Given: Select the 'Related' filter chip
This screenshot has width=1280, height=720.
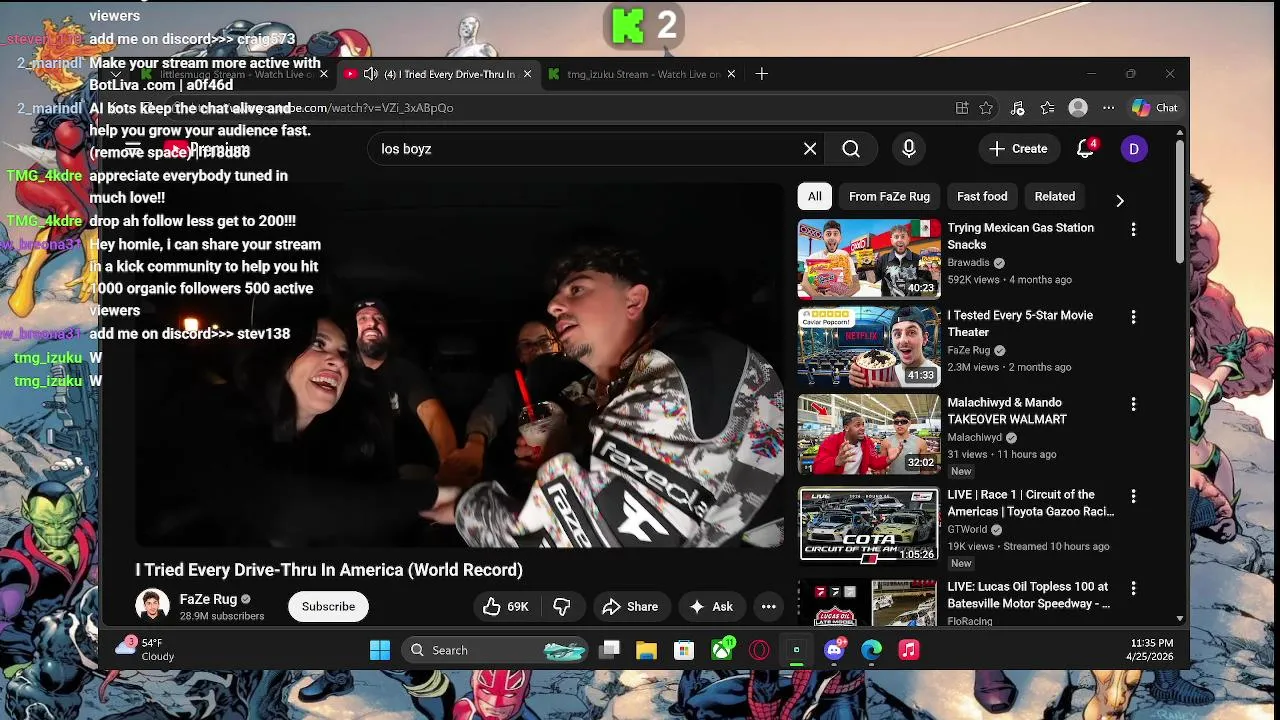Looking at the screenshot, I should (1055, 196).
